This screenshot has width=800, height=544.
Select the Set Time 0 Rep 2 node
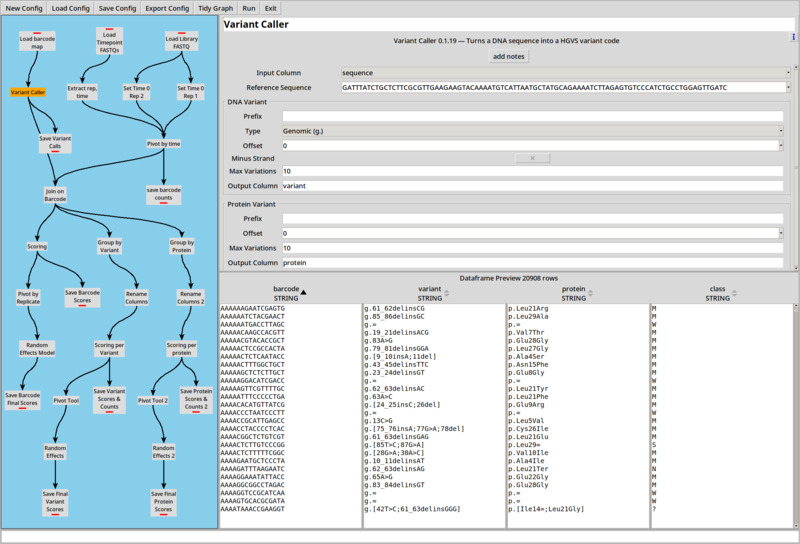tap(136, 92)
